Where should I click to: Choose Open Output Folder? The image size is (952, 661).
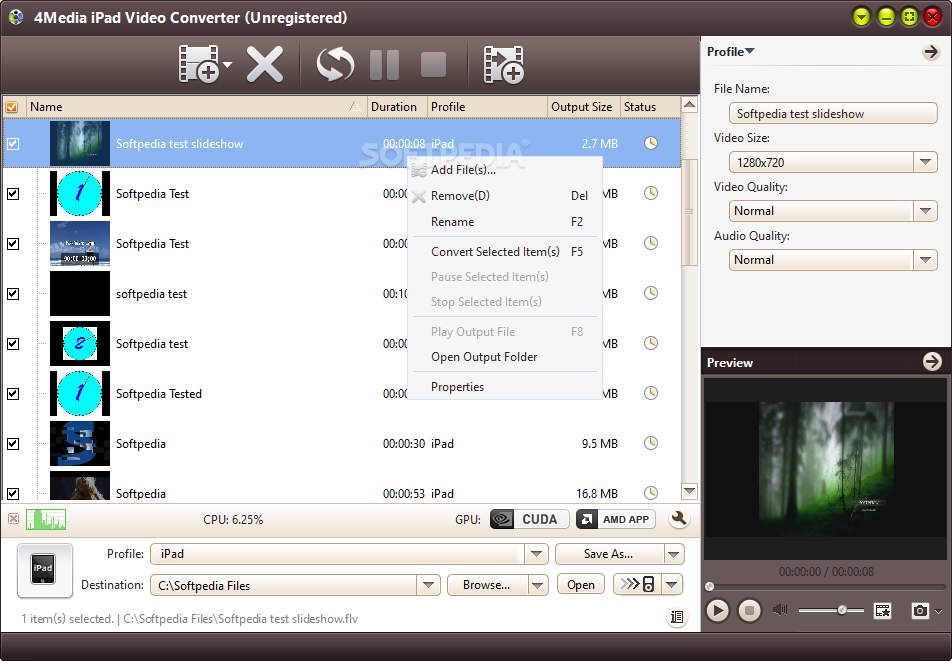[504, 357]
